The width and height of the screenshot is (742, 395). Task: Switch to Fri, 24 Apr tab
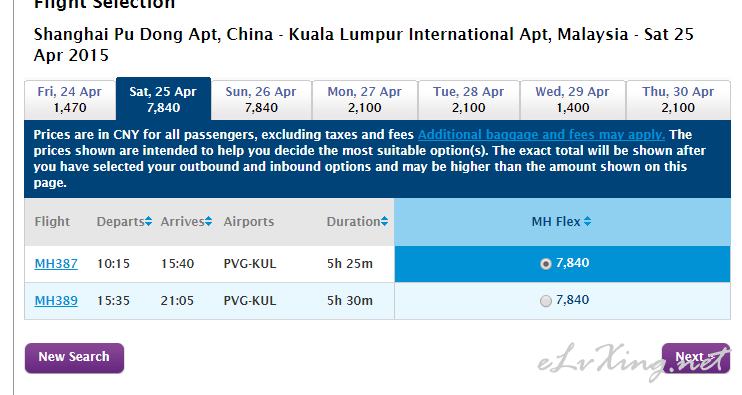click(70, 99)
